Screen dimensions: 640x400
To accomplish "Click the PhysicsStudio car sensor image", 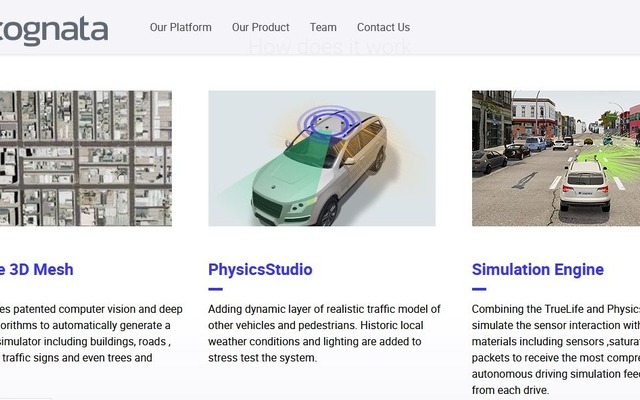I will pyautogui.click(x=322, y=158).
